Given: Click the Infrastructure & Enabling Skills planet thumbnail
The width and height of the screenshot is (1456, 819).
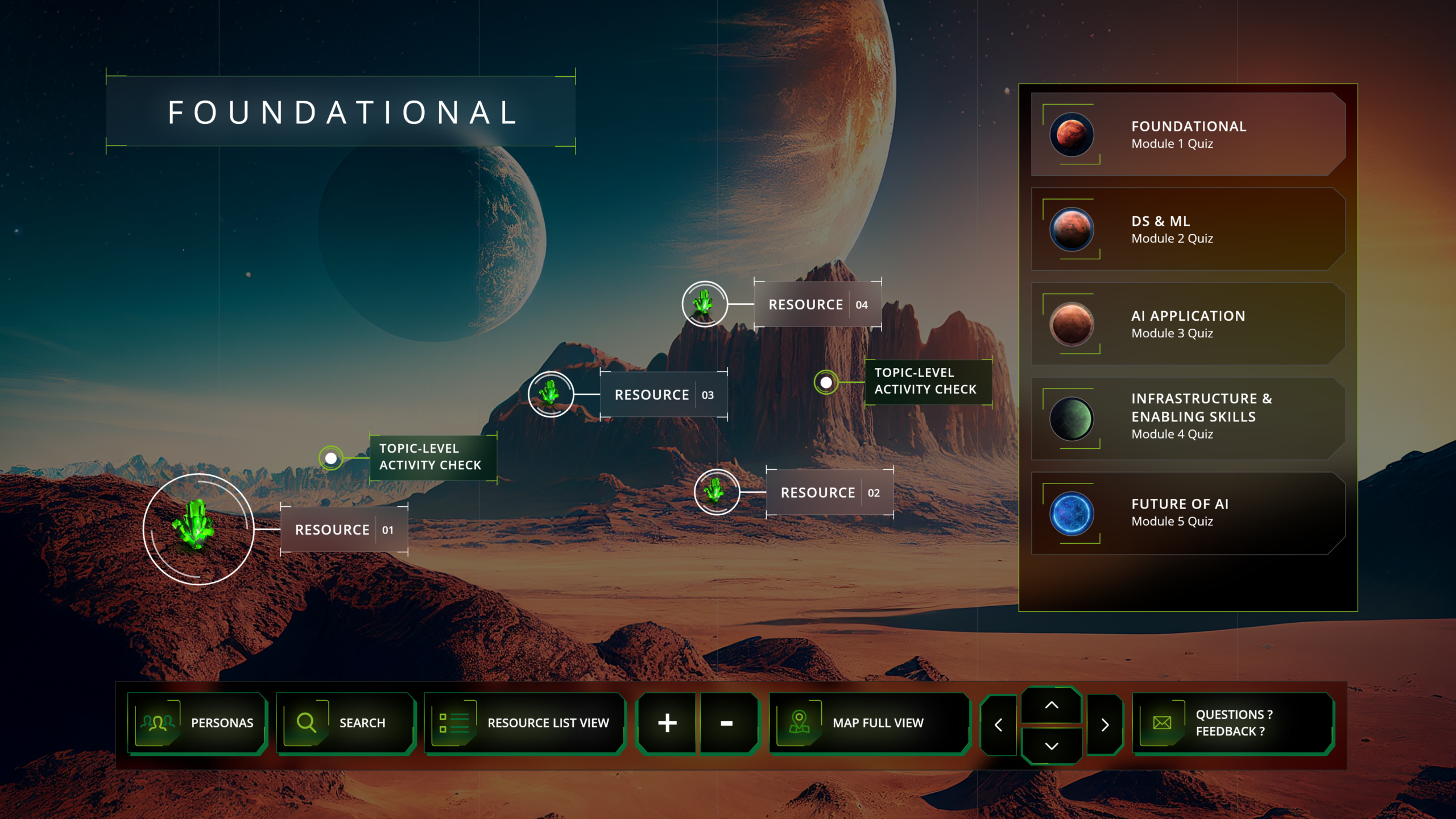Looking at the screenshot, I should click(1071, 419).
